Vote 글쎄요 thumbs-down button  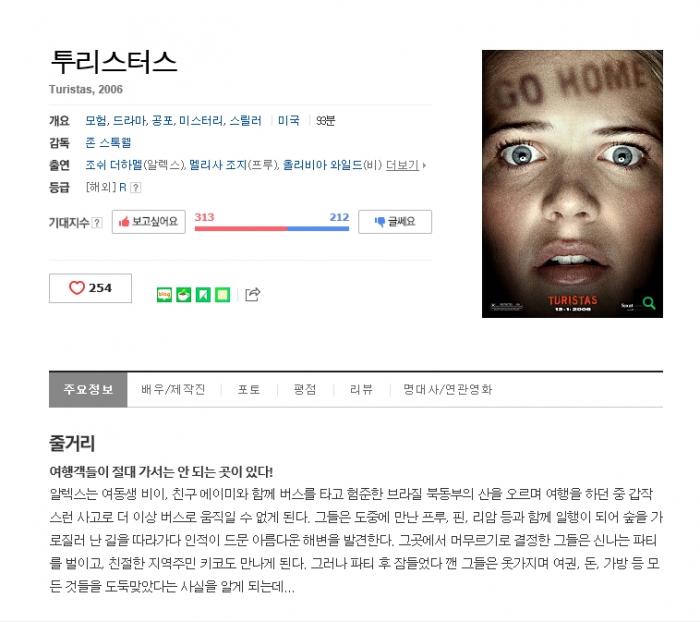tap(395, 221)
